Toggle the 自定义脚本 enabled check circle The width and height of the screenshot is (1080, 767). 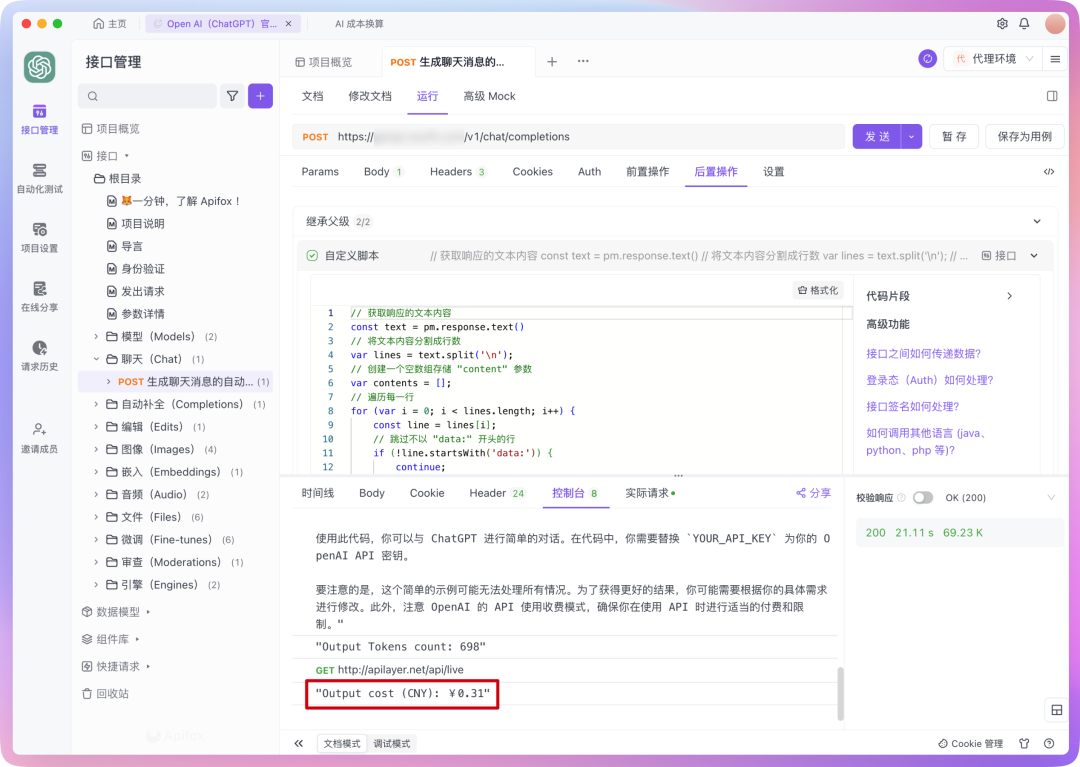(312, 256)
